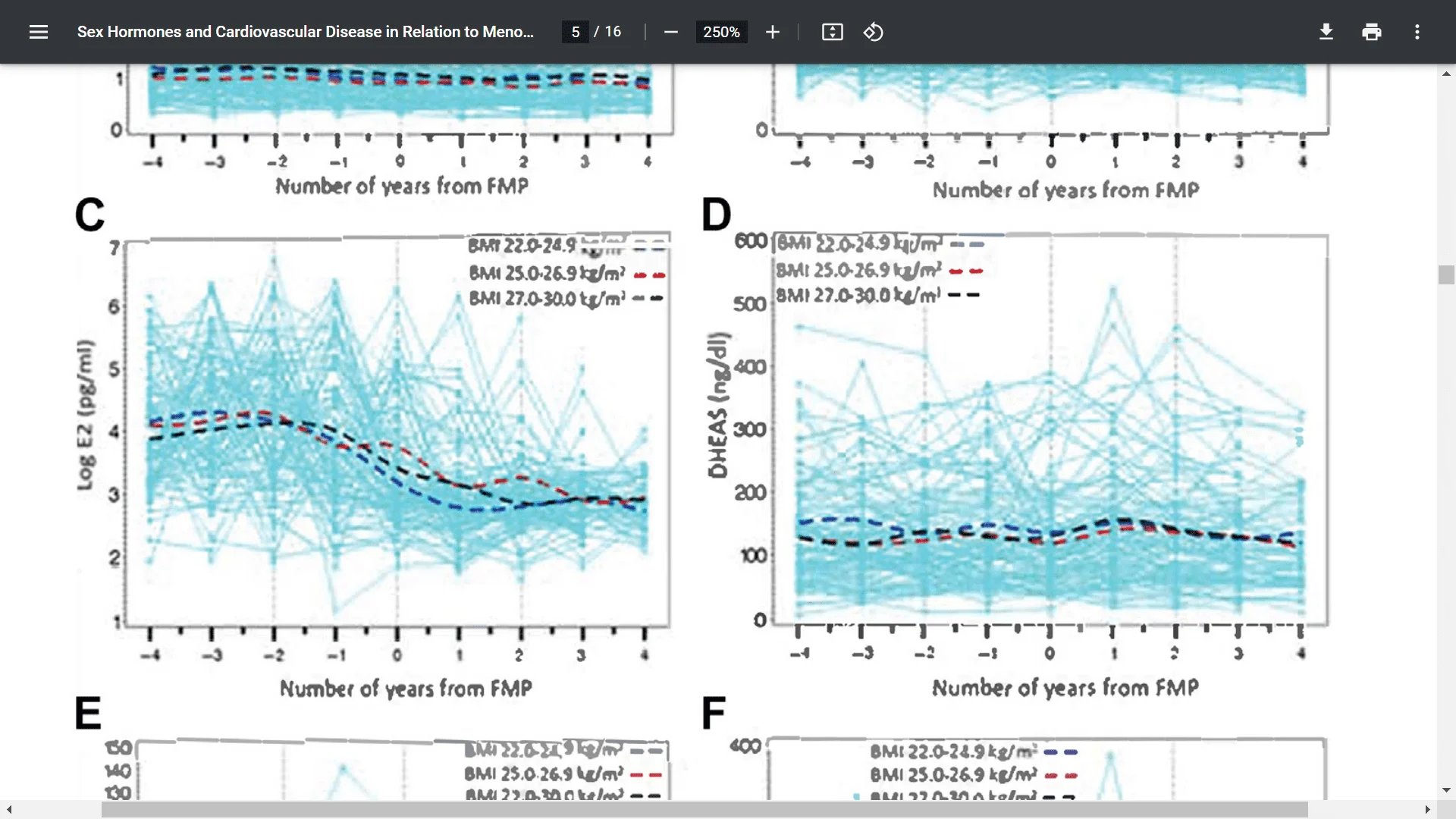Click the 600 tick label in panel D

(751, 241)
